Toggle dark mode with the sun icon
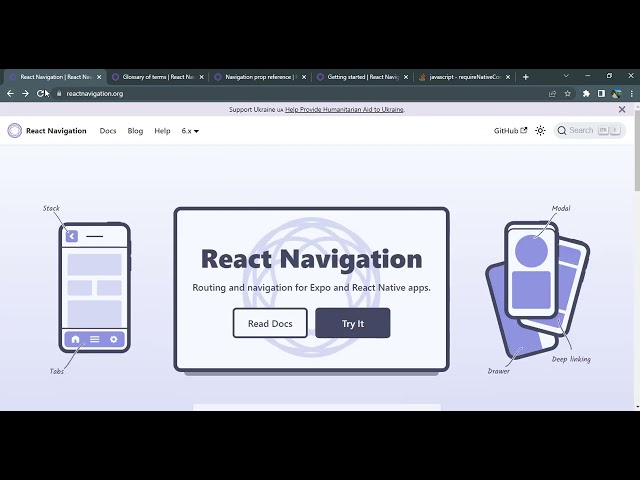 pyautogui.click(x=540, y=131)
